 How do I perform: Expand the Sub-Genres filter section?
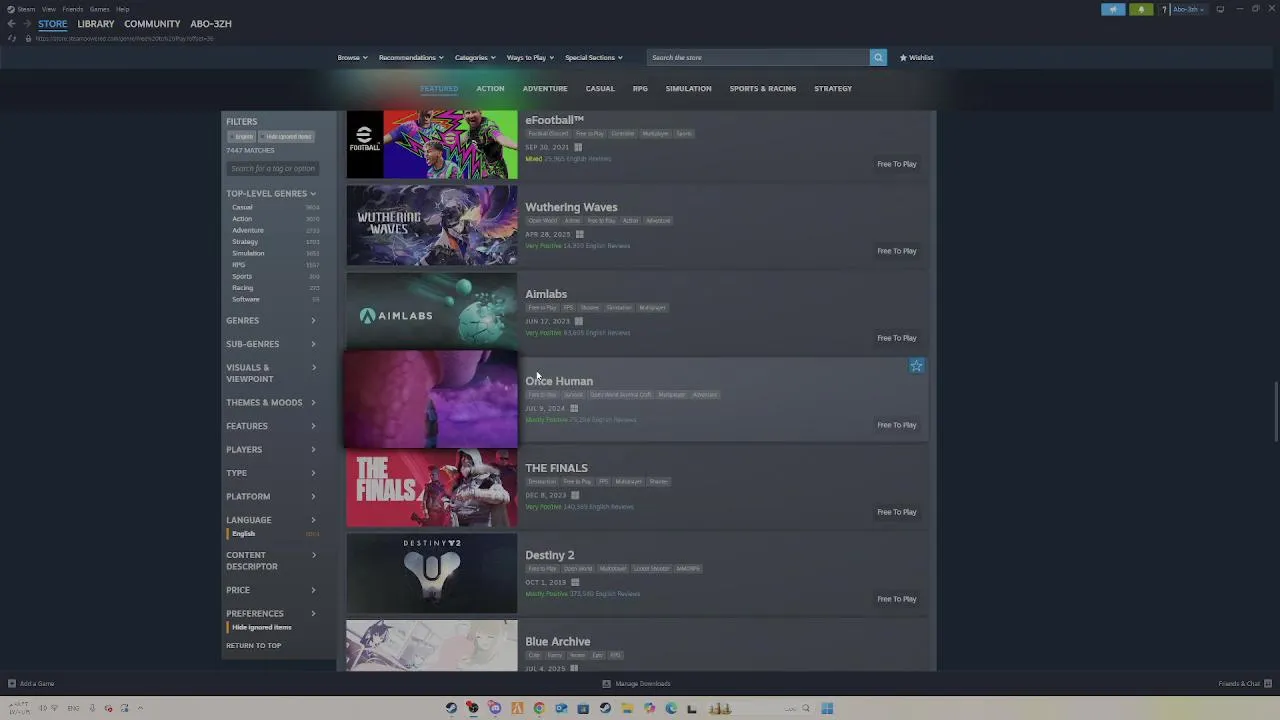click(x=271, y=344)
